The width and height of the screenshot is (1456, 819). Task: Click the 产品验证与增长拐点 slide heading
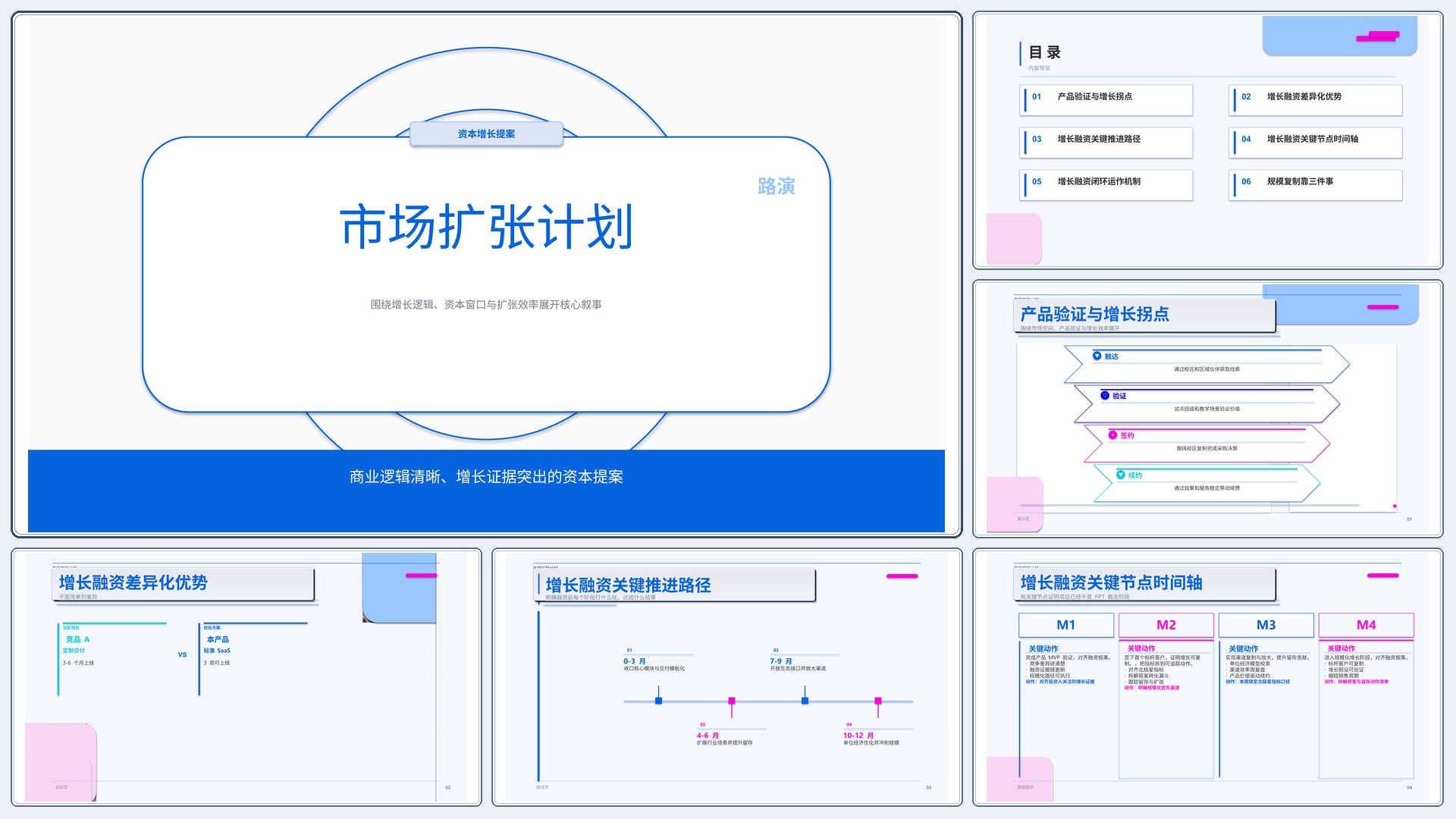[x=1094, y=314]
